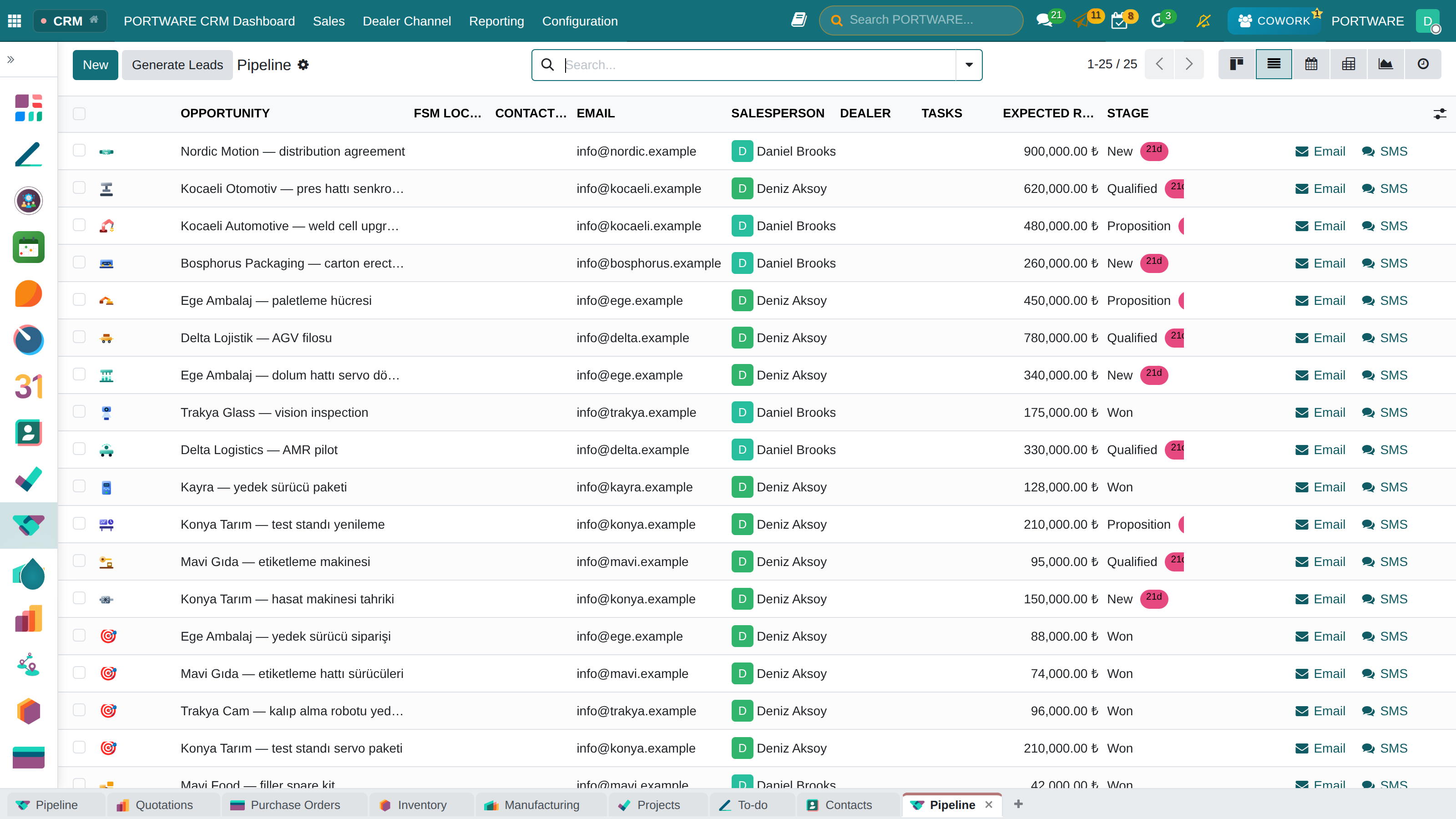Select all records header checkbox
This screenshot has width=1456, height=819.
[79, 114]
